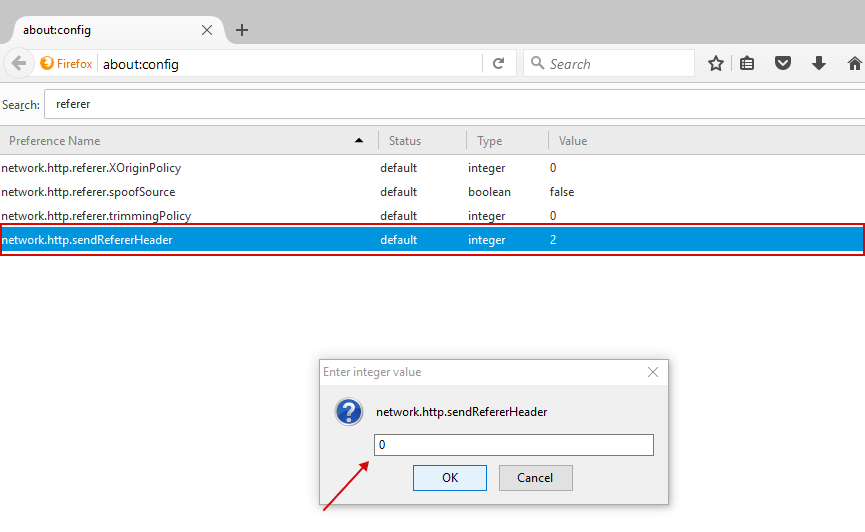Click the Pocket save icon
This screenshot has width=865, height=532.
click(x=784, y=64)
